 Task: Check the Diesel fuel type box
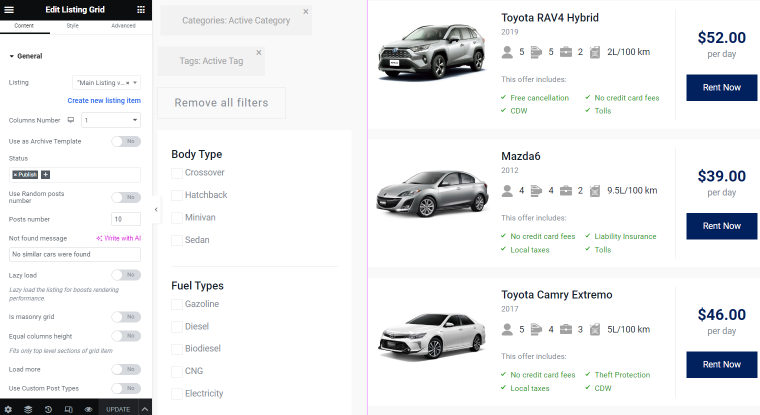tap(177, 327)
